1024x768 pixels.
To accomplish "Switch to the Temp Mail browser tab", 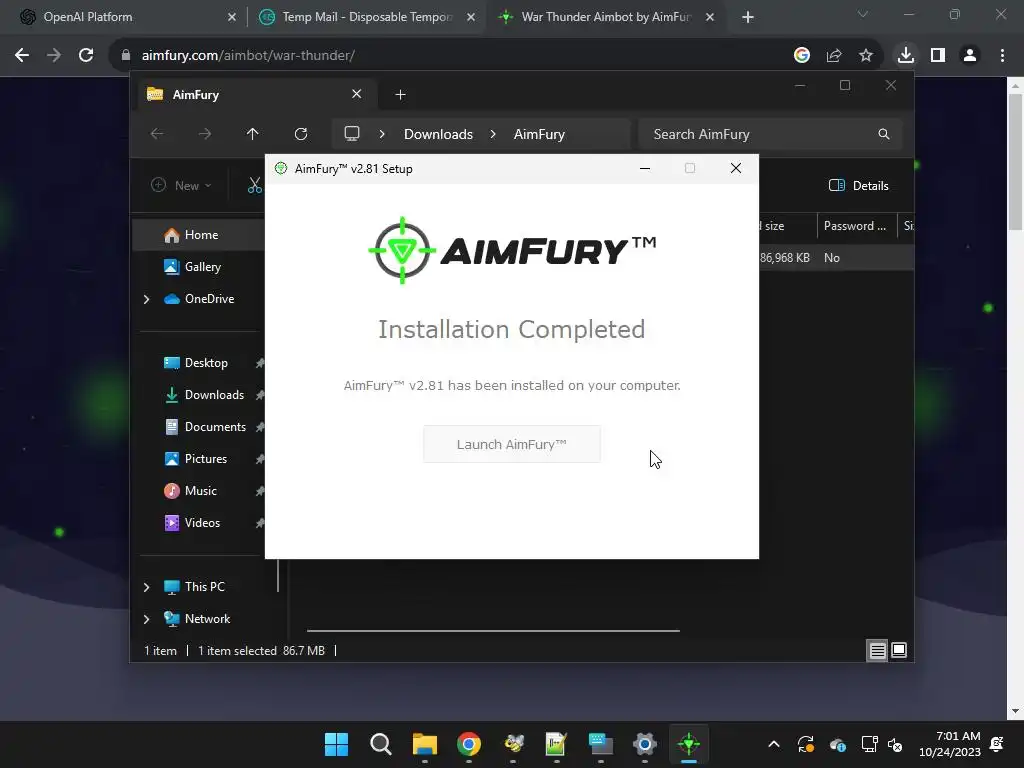I will [367, 17].
